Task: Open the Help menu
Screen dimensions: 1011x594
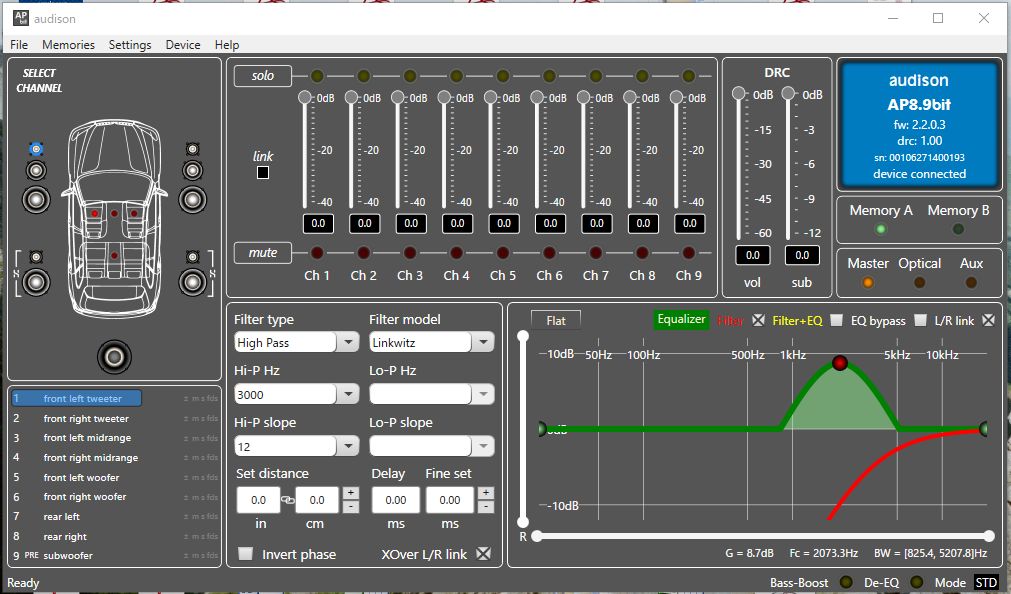Action: pyautogui.click(x=227, y=45)
